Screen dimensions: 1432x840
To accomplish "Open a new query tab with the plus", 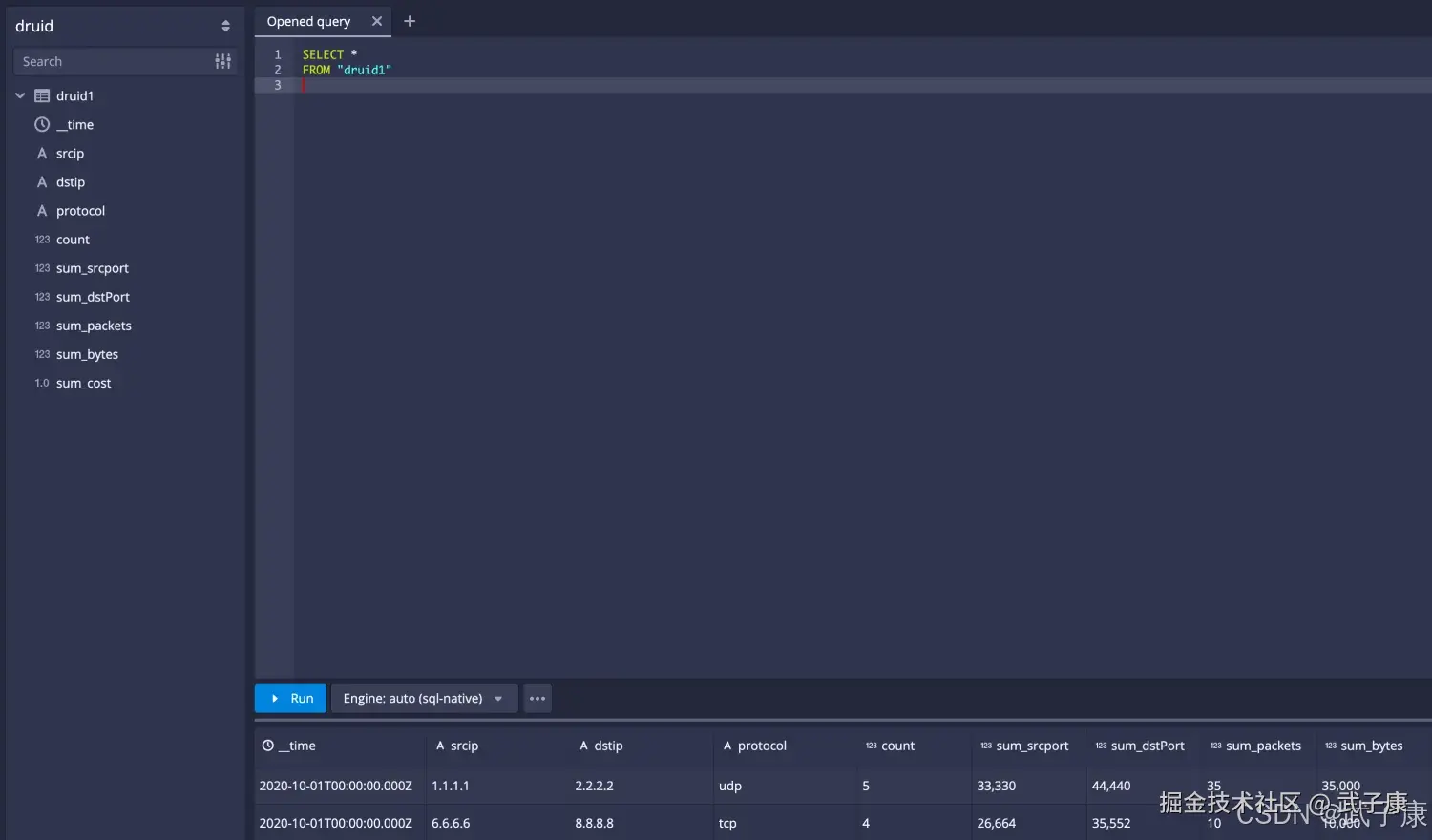I will (x=410, y=21).
